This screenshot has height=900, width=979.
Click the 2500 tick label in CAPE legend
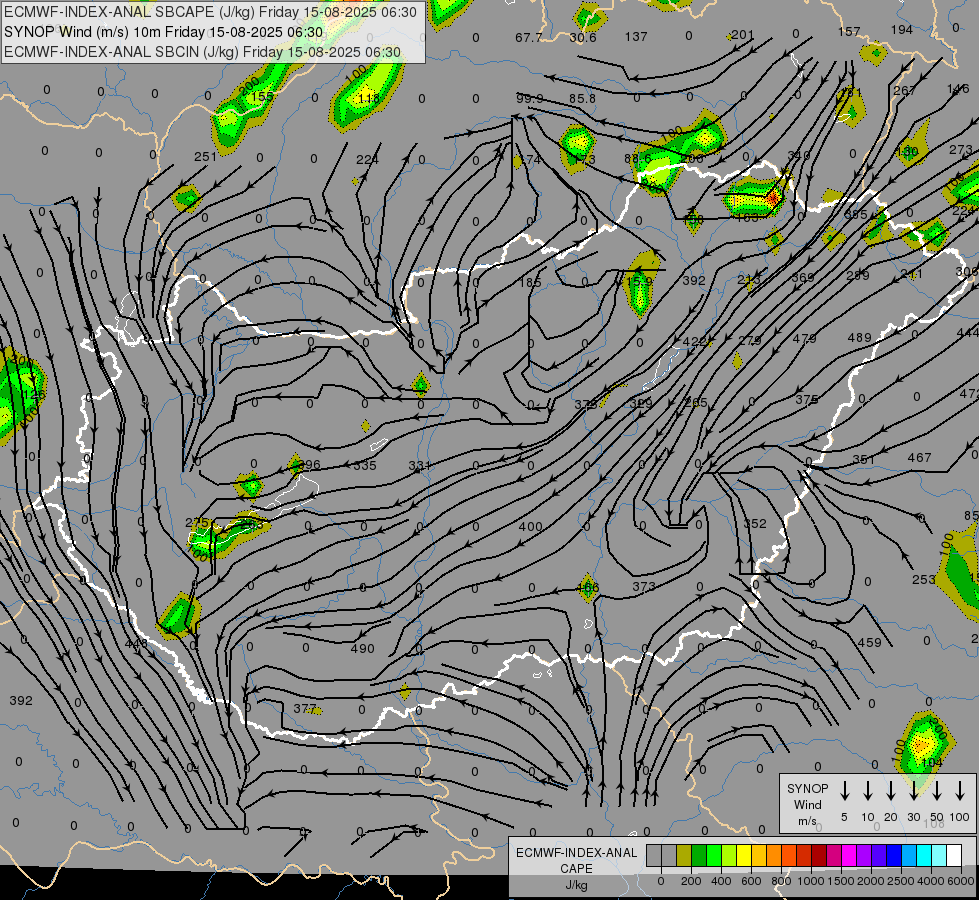900,881
